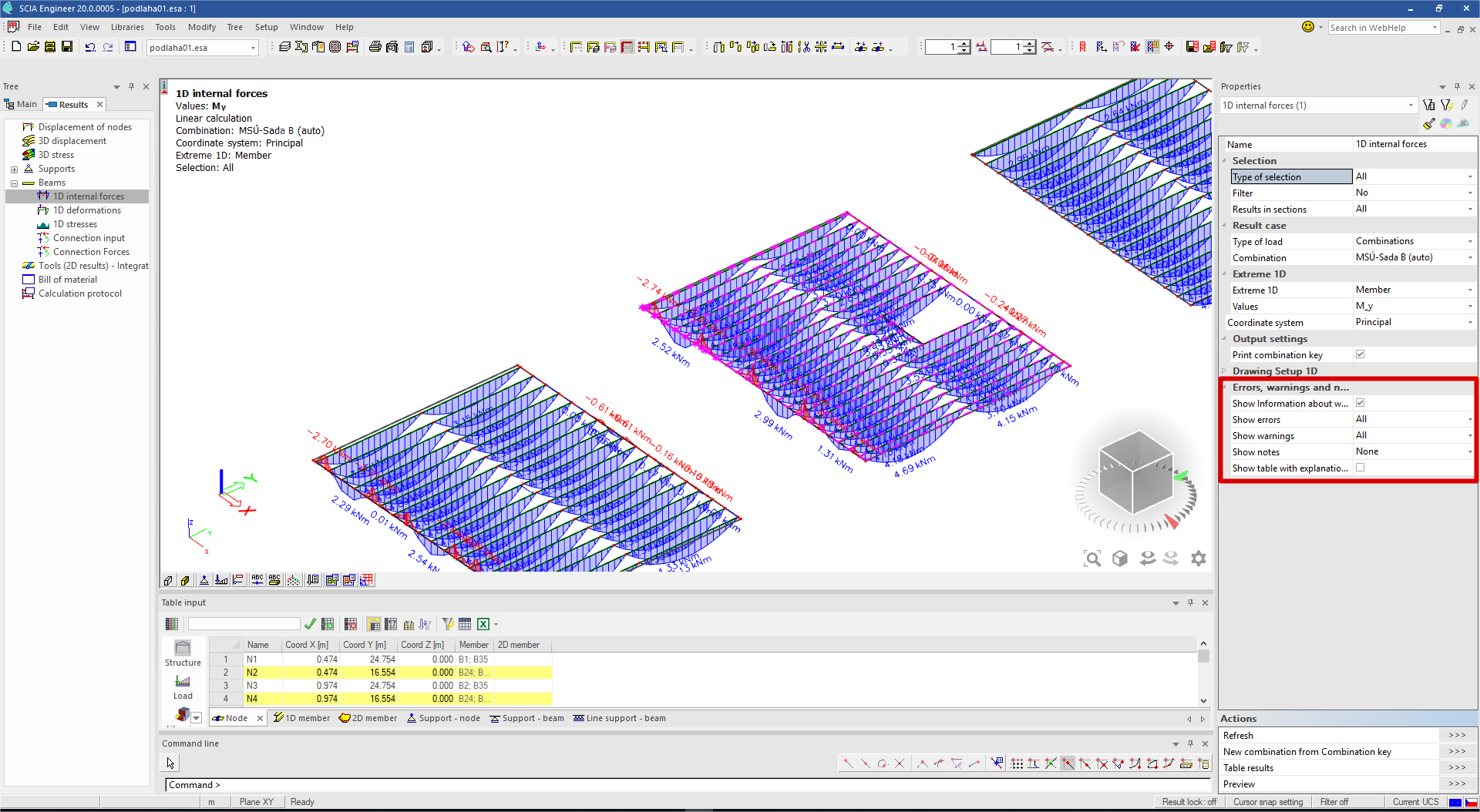Open the Libraries menu

pos(127,27)
